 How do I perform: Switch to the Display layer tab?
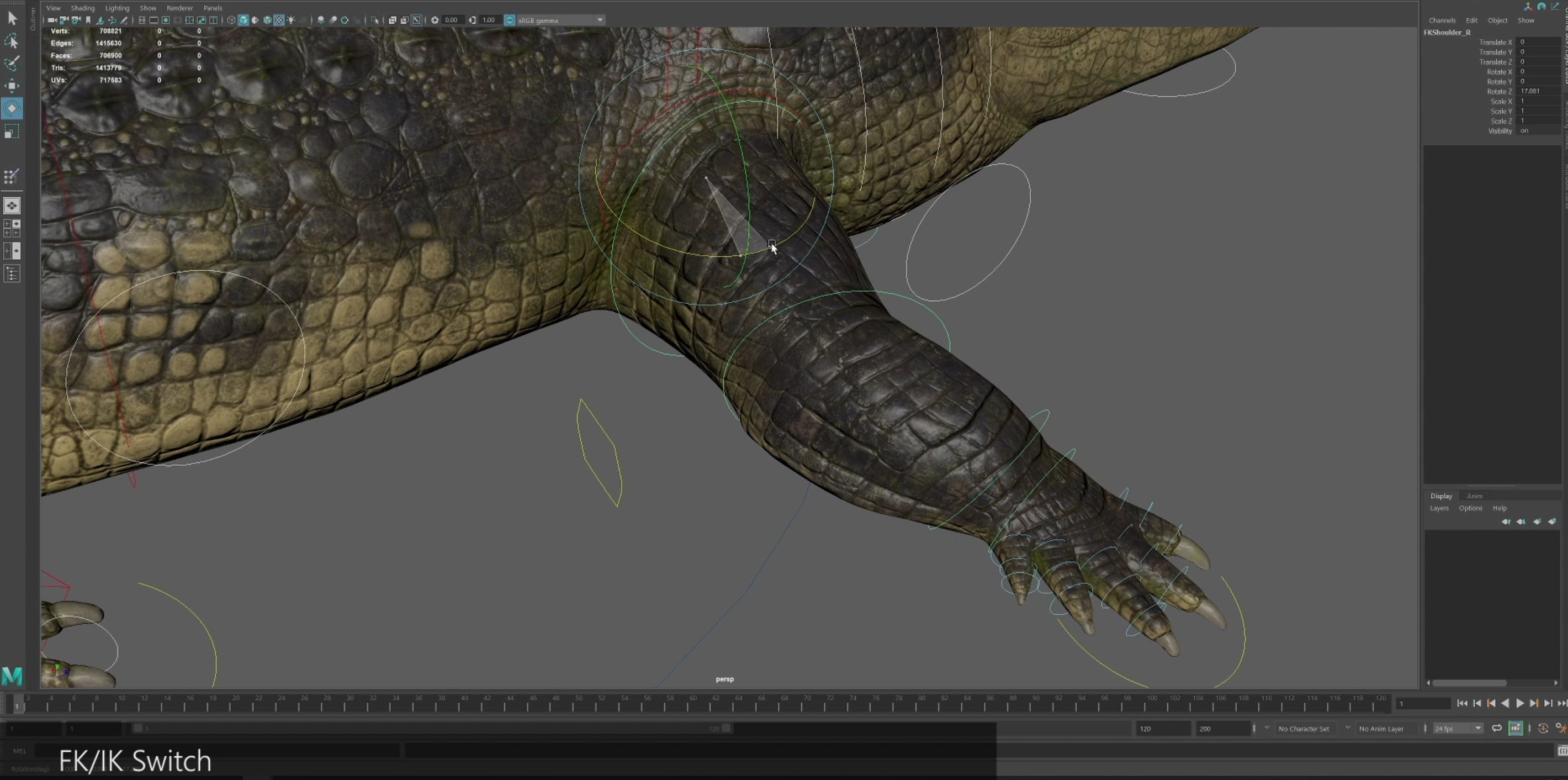[x=1441, y=496]
